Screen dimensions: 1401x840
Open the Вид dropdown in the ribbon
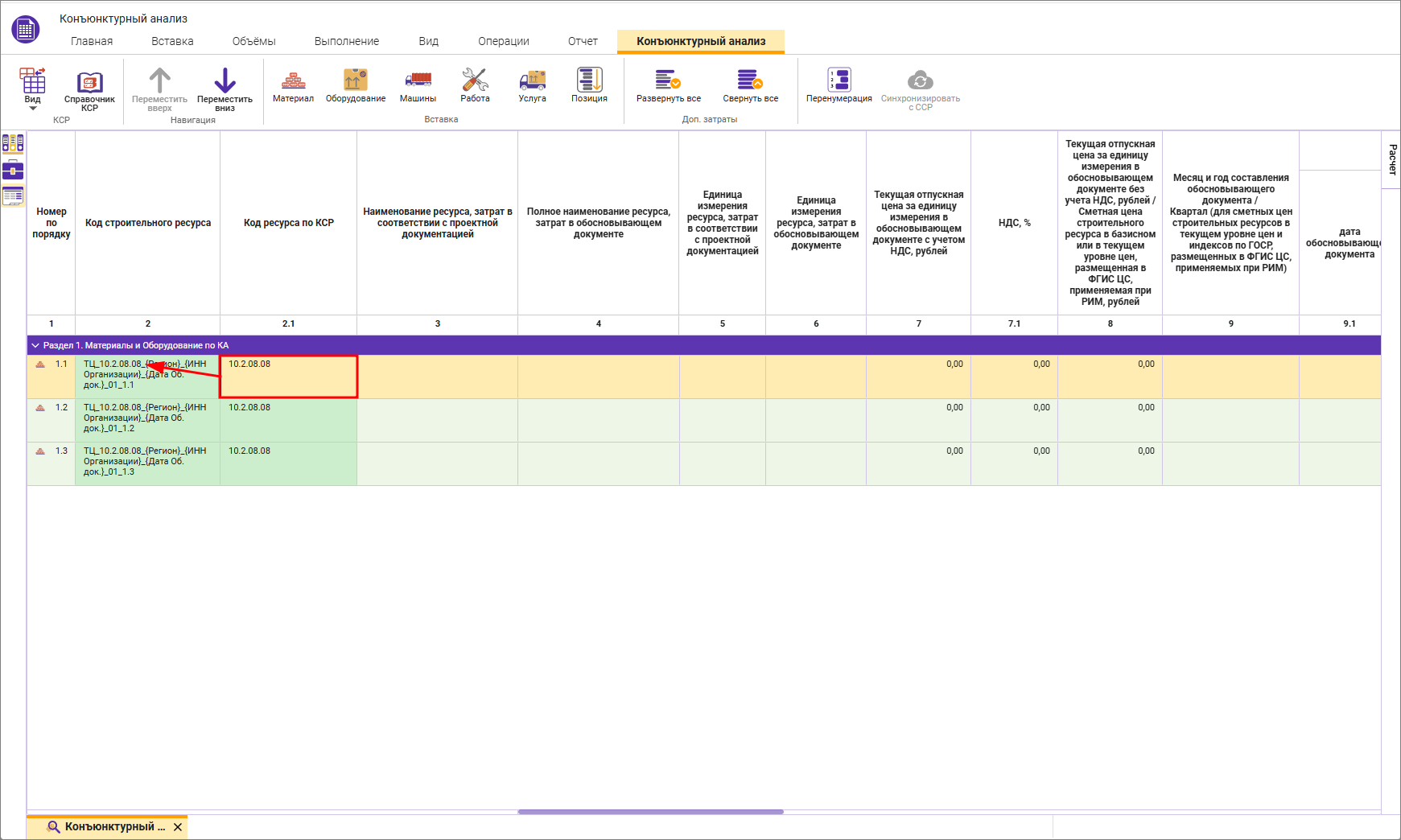[32, 90]
